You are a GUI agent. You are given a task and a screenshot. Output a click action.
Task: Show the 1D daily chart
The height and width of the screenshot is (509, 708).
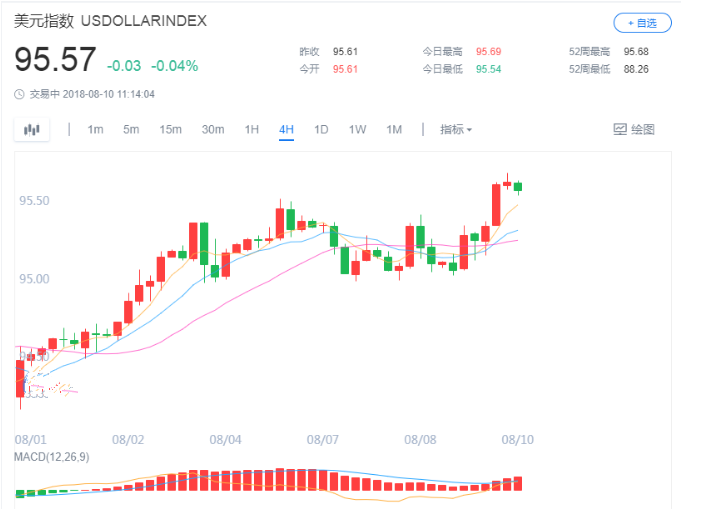pos(321,130)
